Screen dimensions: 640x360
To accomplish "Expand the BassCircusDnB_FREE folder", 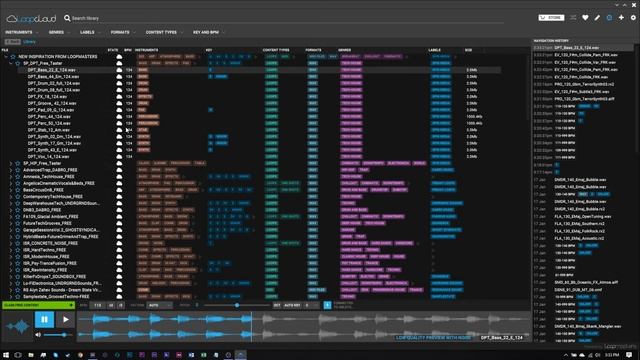I will (11, 190).
